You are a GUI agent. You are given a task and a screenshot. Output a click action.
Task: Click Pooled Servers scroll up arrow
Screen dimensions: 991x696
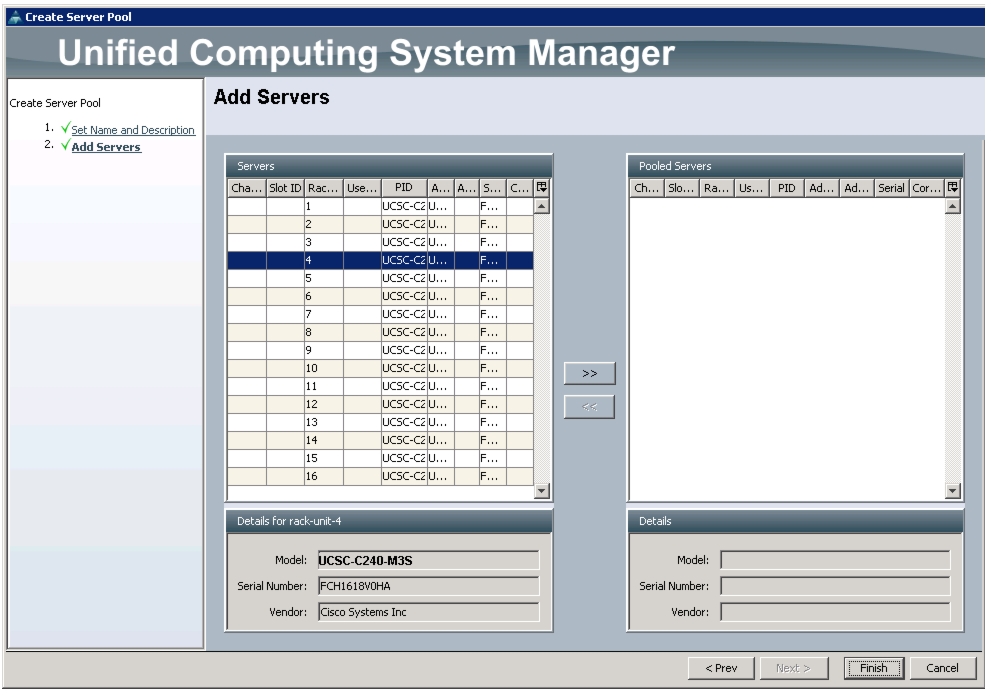[952, 206]
